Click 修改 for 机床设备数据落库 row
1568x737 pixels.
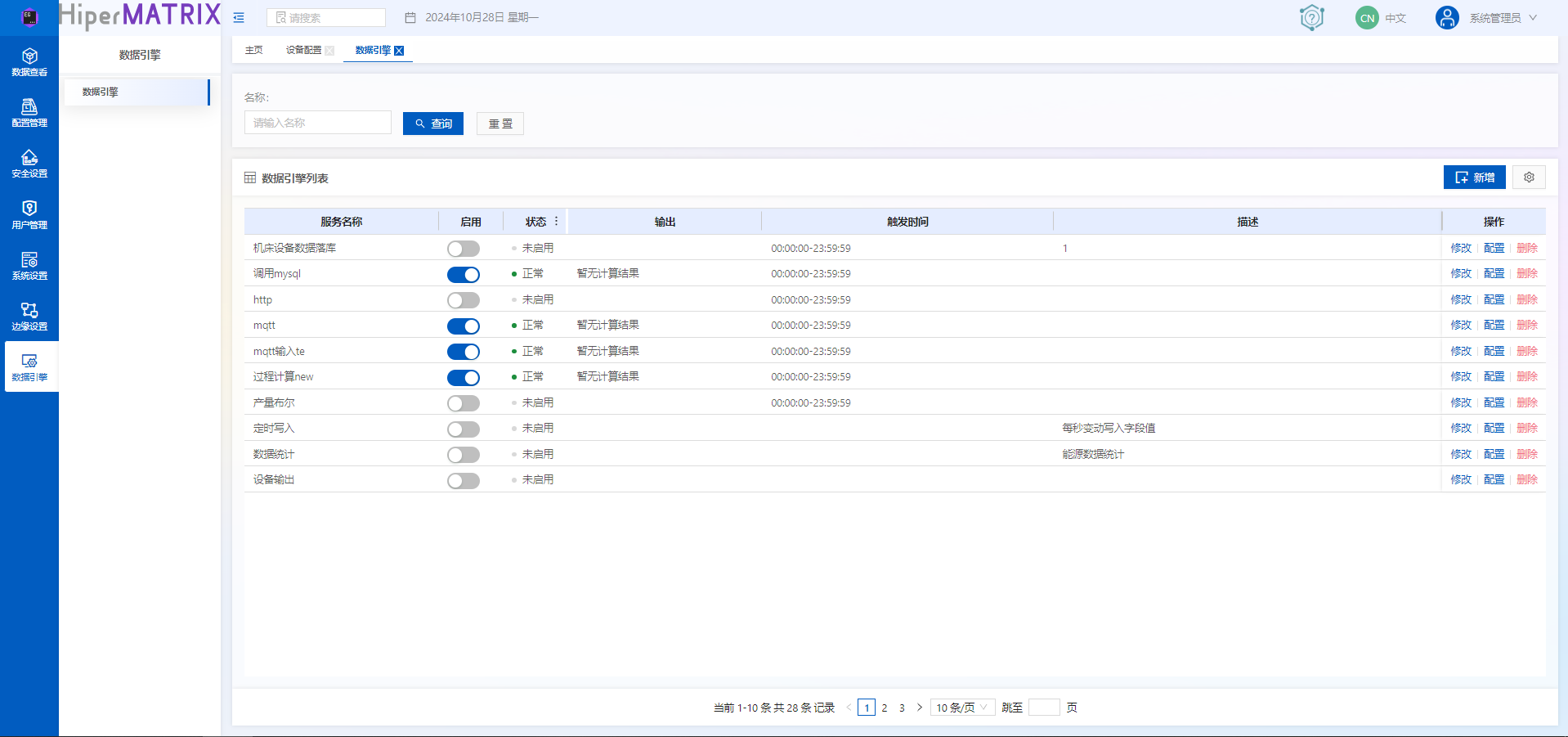pos(1461,248)
